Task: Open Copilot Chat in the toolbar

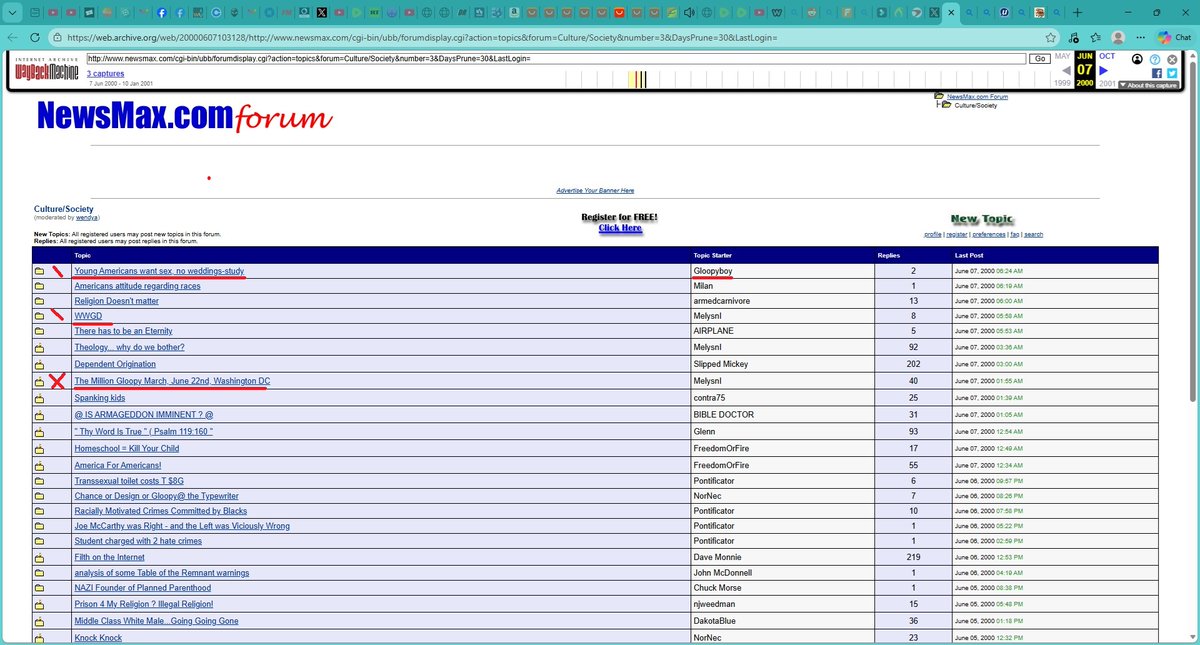Action: point(1174,37)
